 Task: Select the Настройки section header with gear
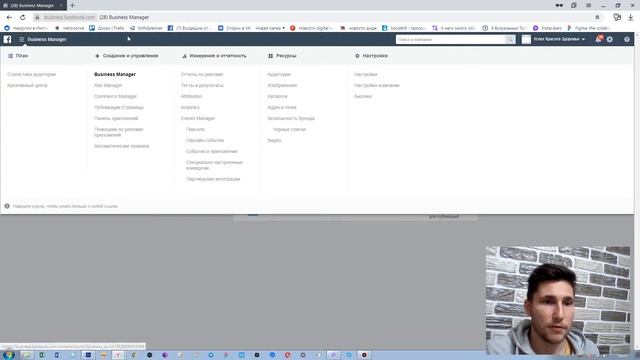371,56
